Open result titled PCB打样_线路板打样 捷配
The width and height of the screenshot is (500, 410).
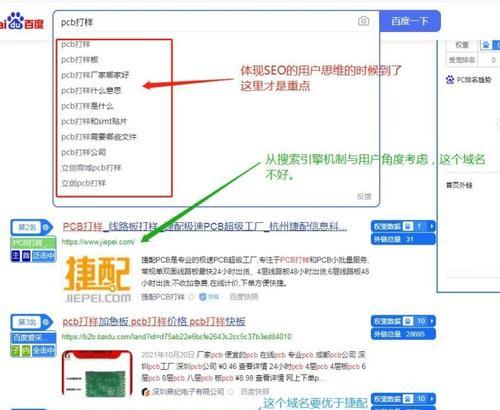click(x=205, y=227)
